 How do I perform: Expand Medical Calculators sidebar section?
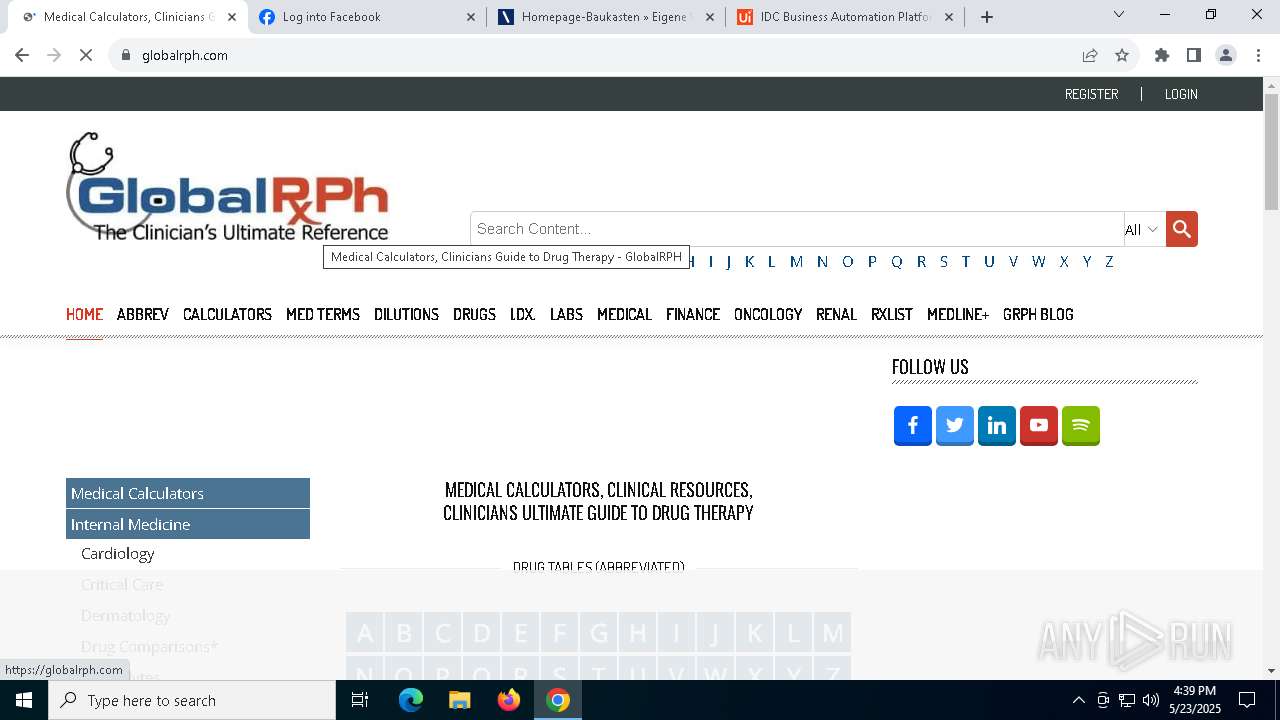pyautogui.click(x=188, y=493)
